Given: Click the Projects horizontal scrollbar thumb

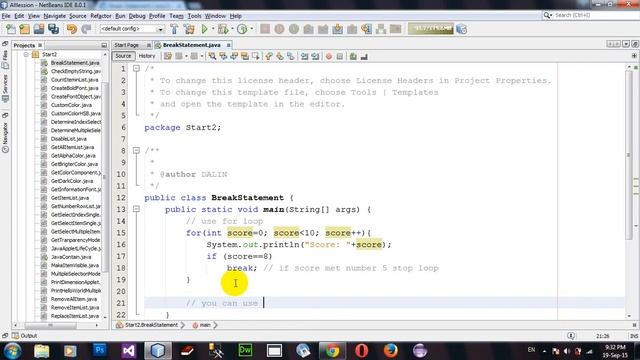Looking at the screenshot, I should click(50, 325).
